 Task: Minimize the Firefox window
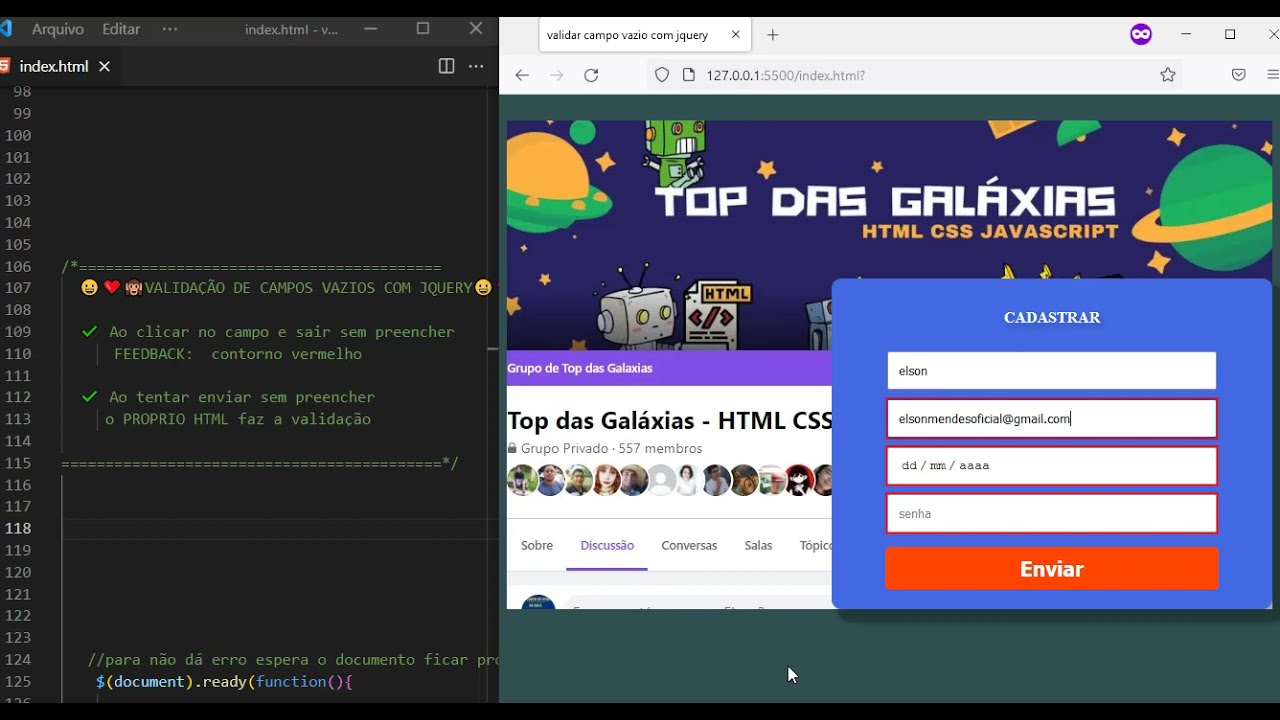click(x=1186, y=34)
